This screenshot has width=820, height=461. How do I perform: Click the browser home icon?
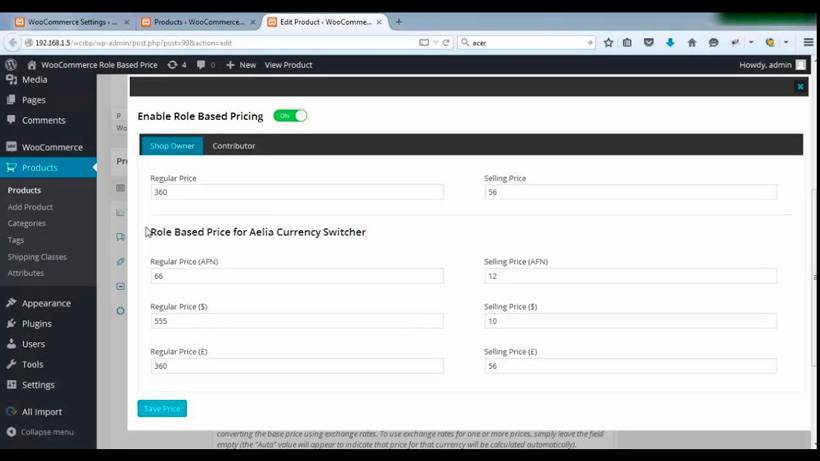[x=692, y=43]
